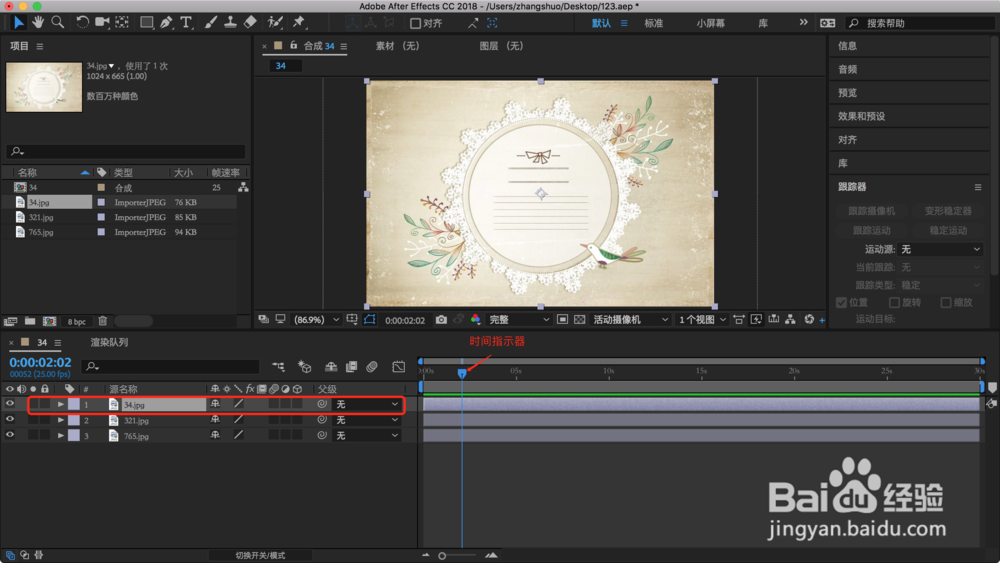Hide the 34.jpg layer with eye icon

(x=10, y=404)
